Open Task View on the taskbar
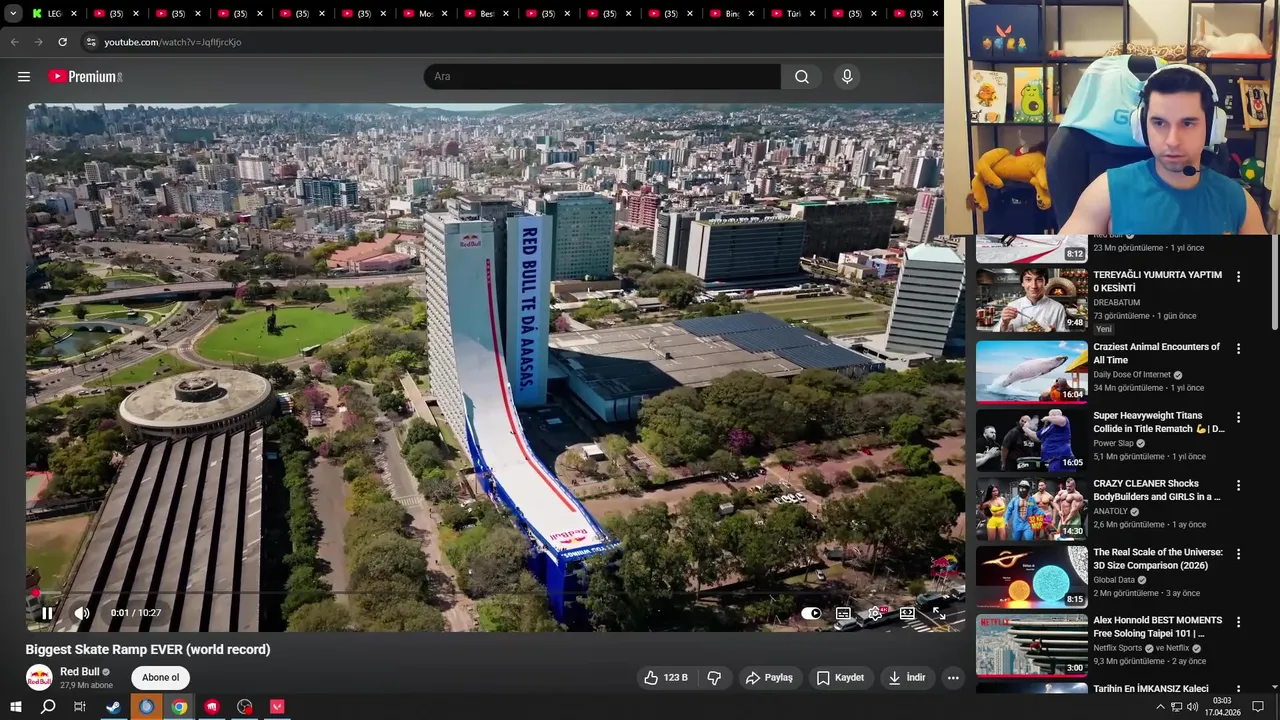 pos(80,707)
